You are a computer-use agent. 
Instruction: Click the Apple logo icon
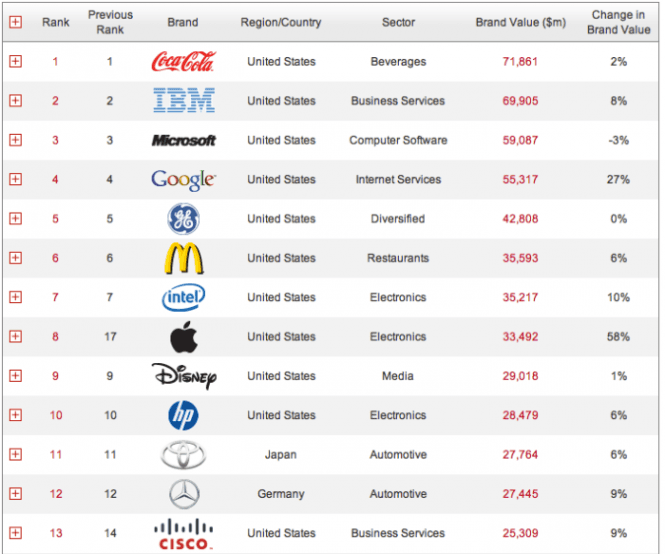tap(183, 337)
